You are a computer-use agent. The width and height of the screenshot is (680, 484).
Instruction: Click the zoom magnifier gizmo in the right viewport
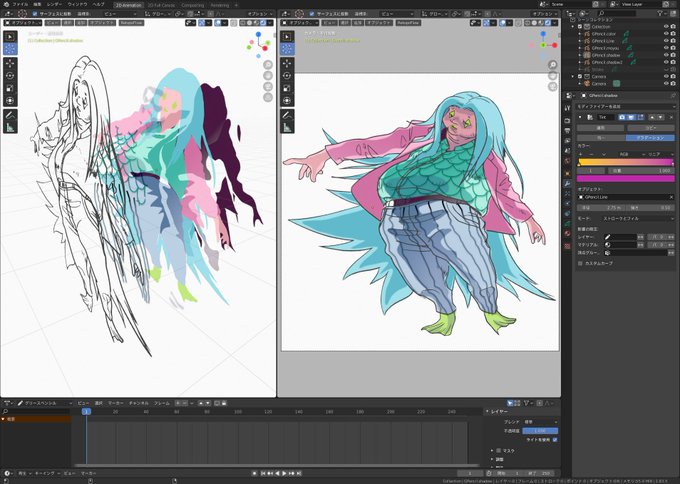552,65
